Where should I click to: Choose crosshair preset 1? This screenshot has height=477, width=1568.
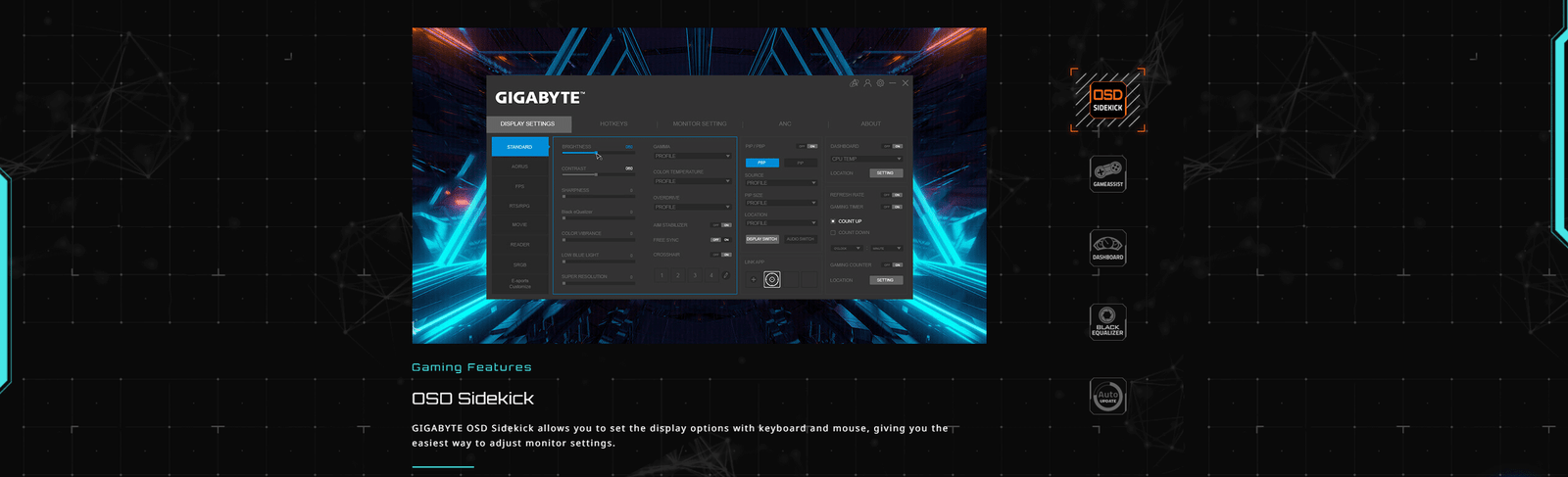661,275
